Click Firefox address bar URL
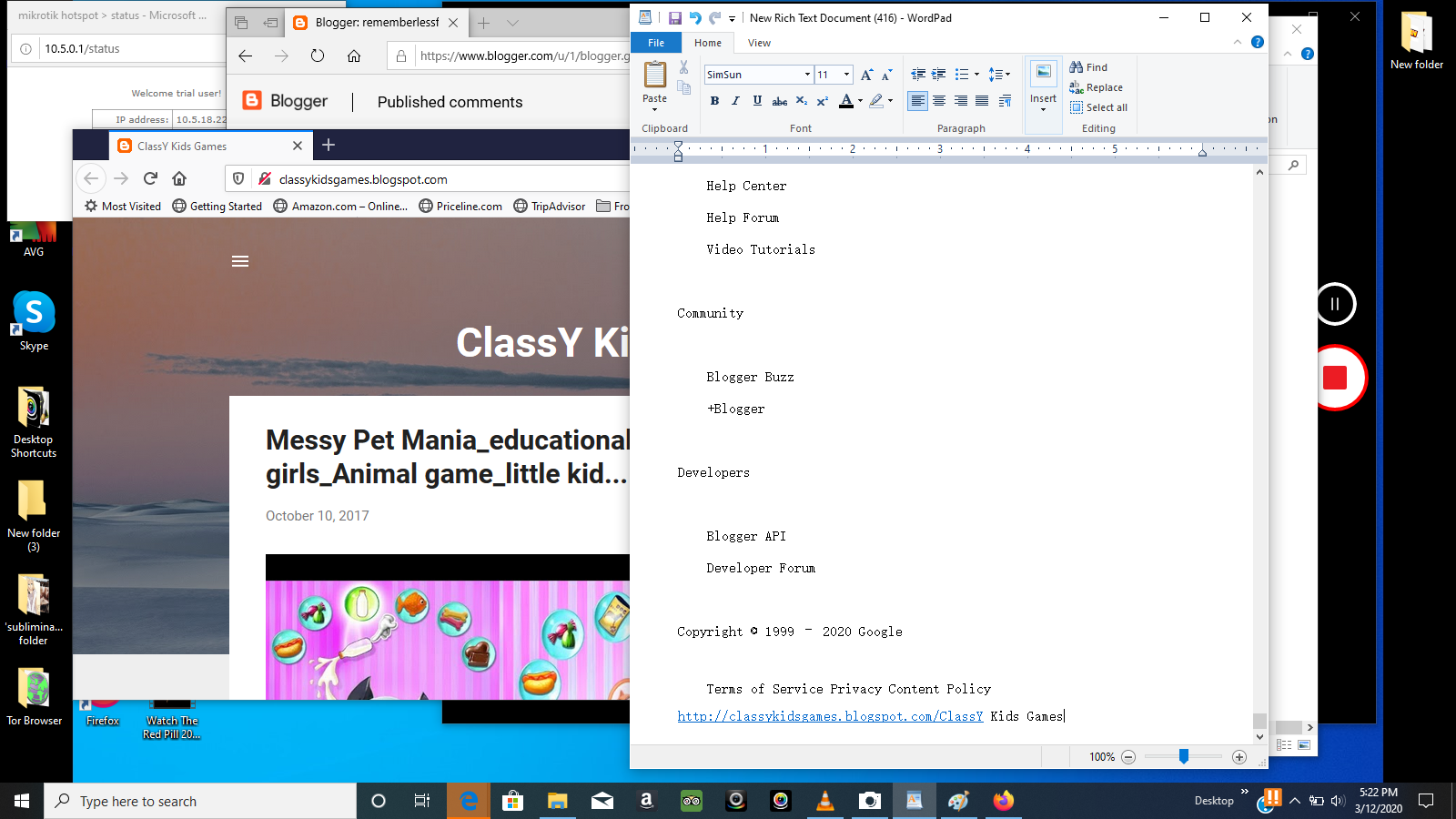The width and height of the screenshot is (1456, 819). click(x=363, y=179)
